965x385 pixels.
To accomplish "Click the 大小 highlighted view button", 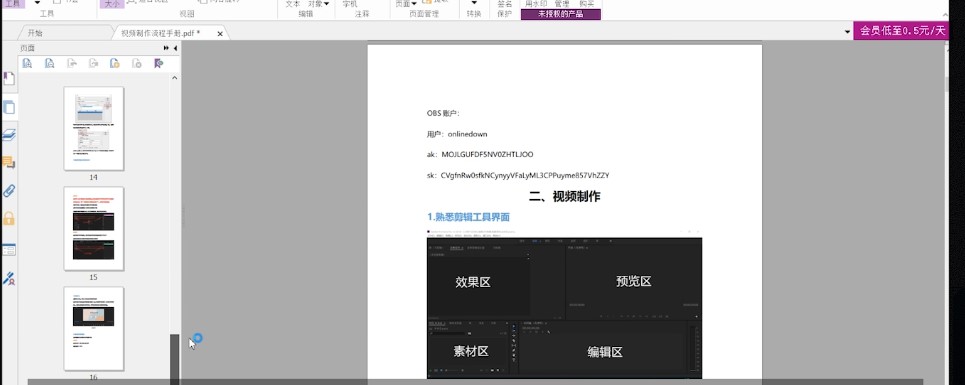I will (x=111, y=4).
